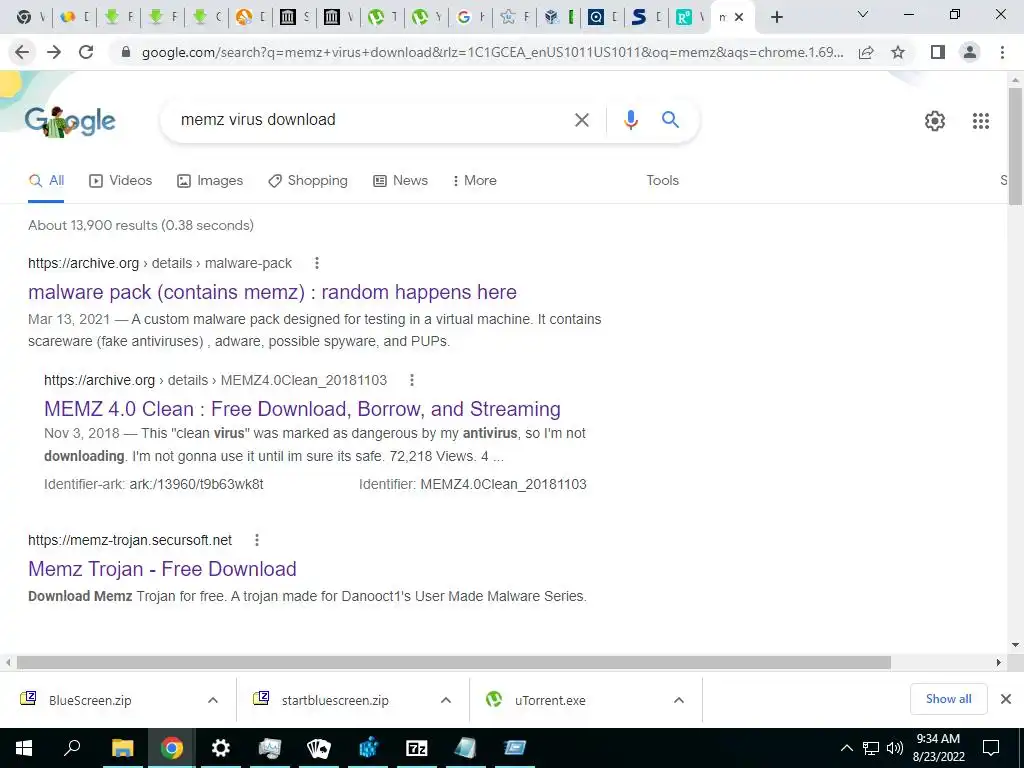This screenshot has width=1024, height=768.
Task: Go back to the previous page
Action: point(22,52)
